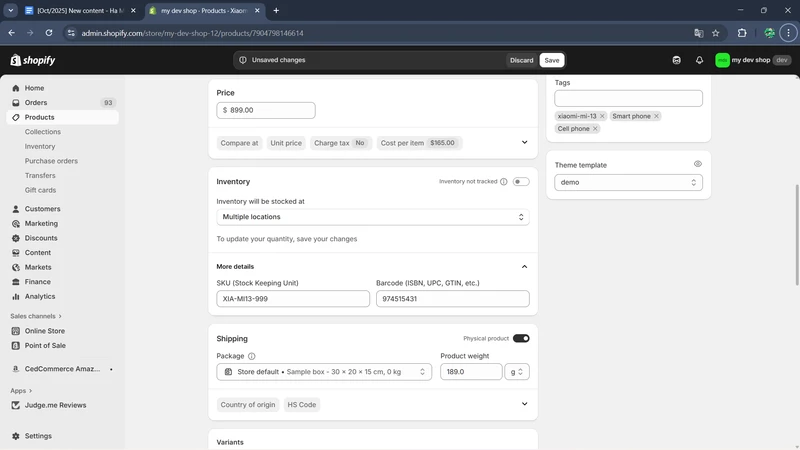
Task: Click the Package info icon
Action: 251,356
